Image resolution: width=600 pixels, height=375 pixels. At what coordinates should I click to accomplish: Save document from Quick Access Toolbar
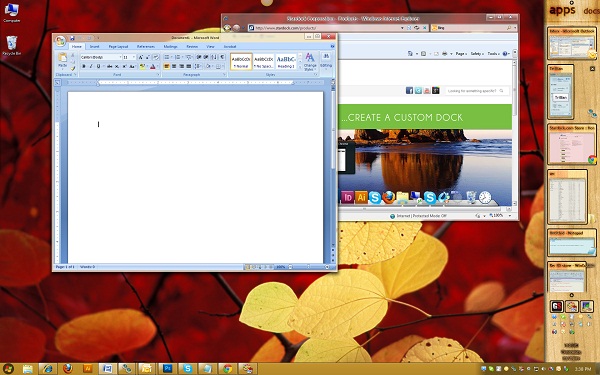coord(72,38)
